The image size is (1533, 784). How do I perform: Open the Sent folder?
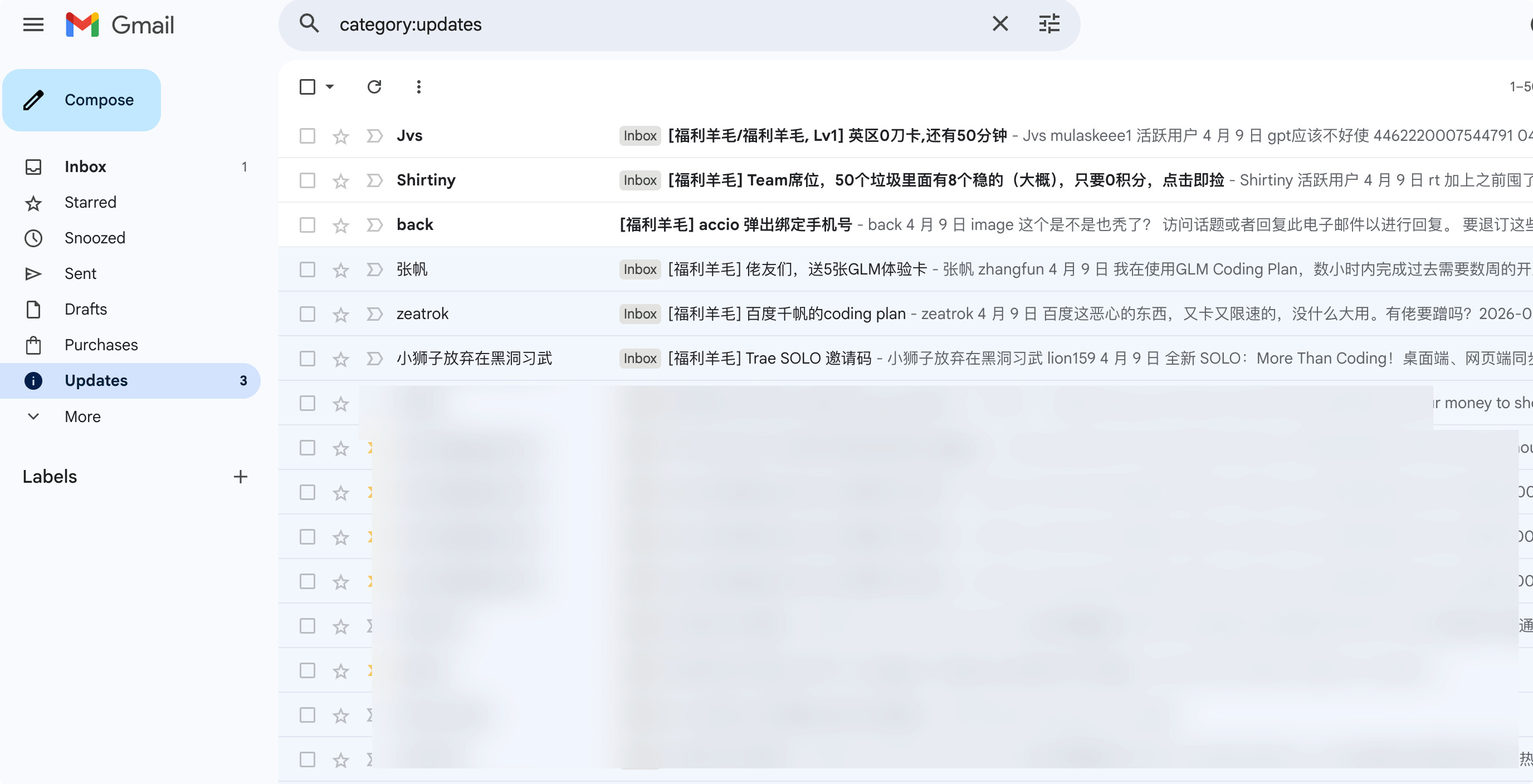pyautogui.click(x=130, y=273)
